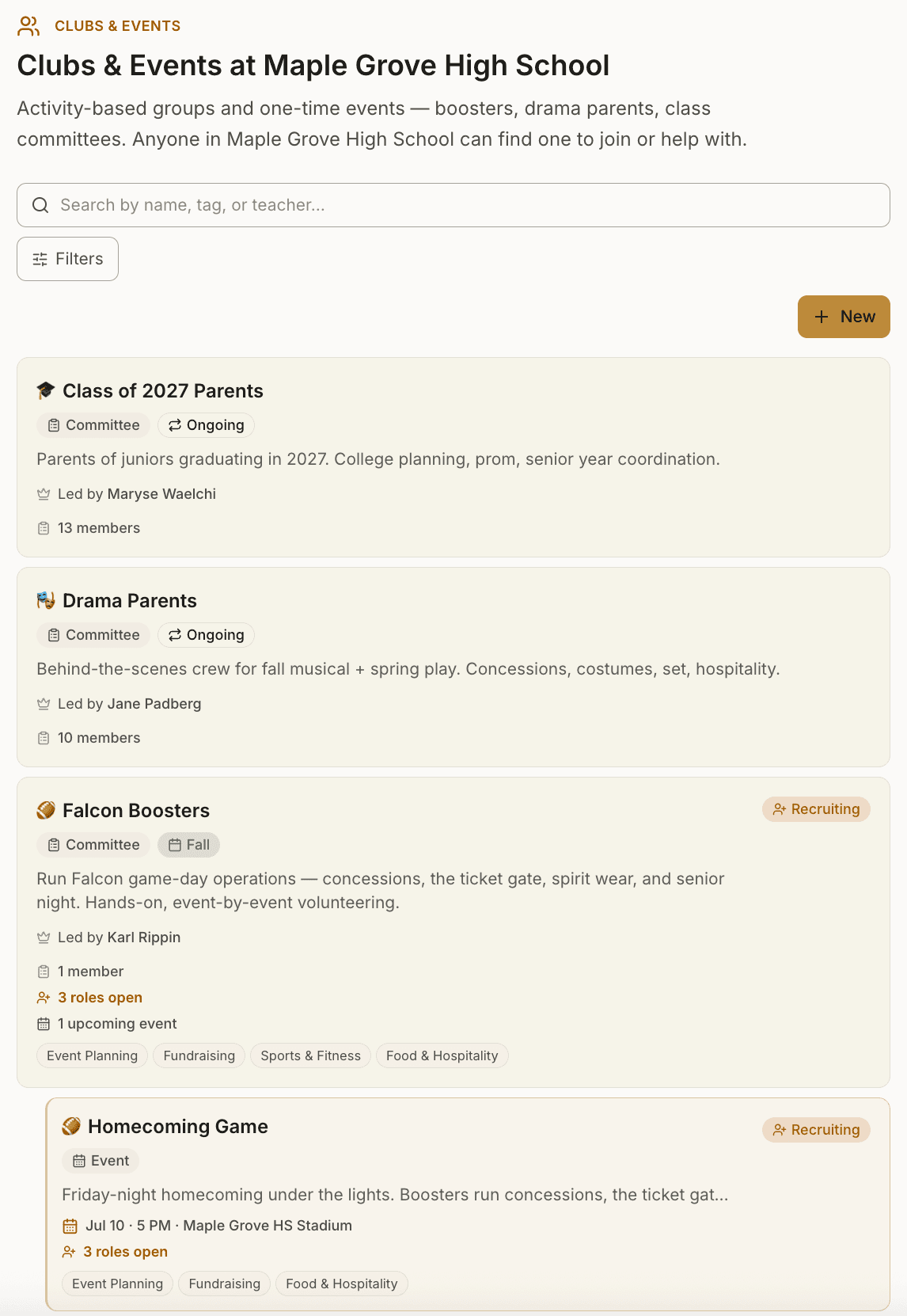Create a new club with the New button
The width and height of the screenshot is (907, 1316).
[x=844, y=317]
